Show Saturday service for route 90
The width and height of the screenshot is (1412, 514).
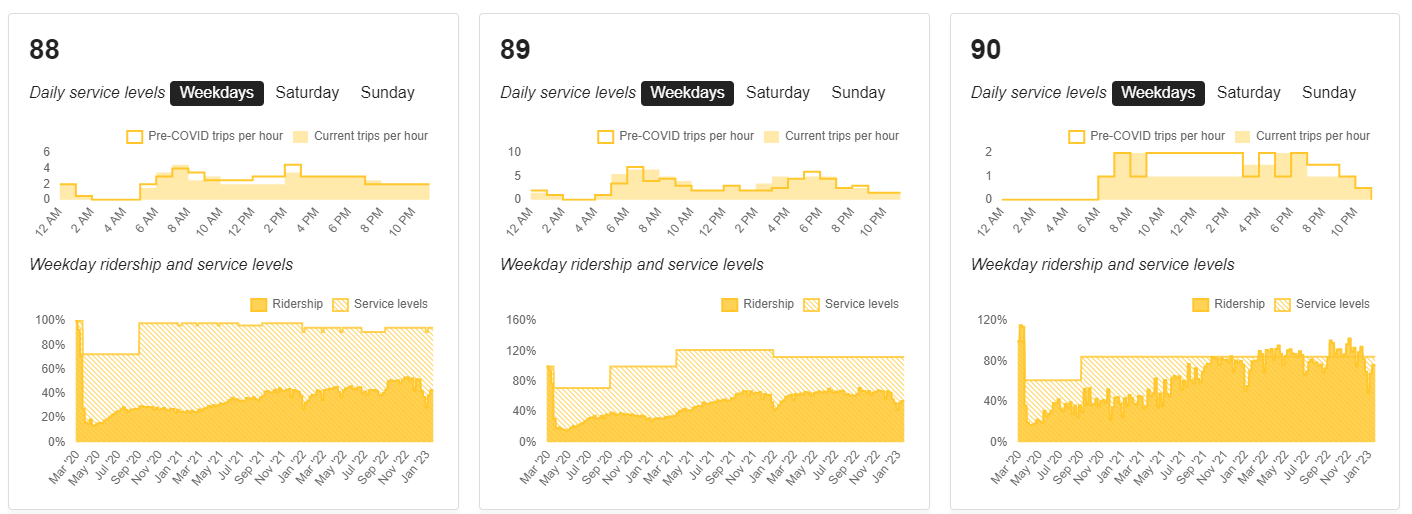tap(1248, 93)
